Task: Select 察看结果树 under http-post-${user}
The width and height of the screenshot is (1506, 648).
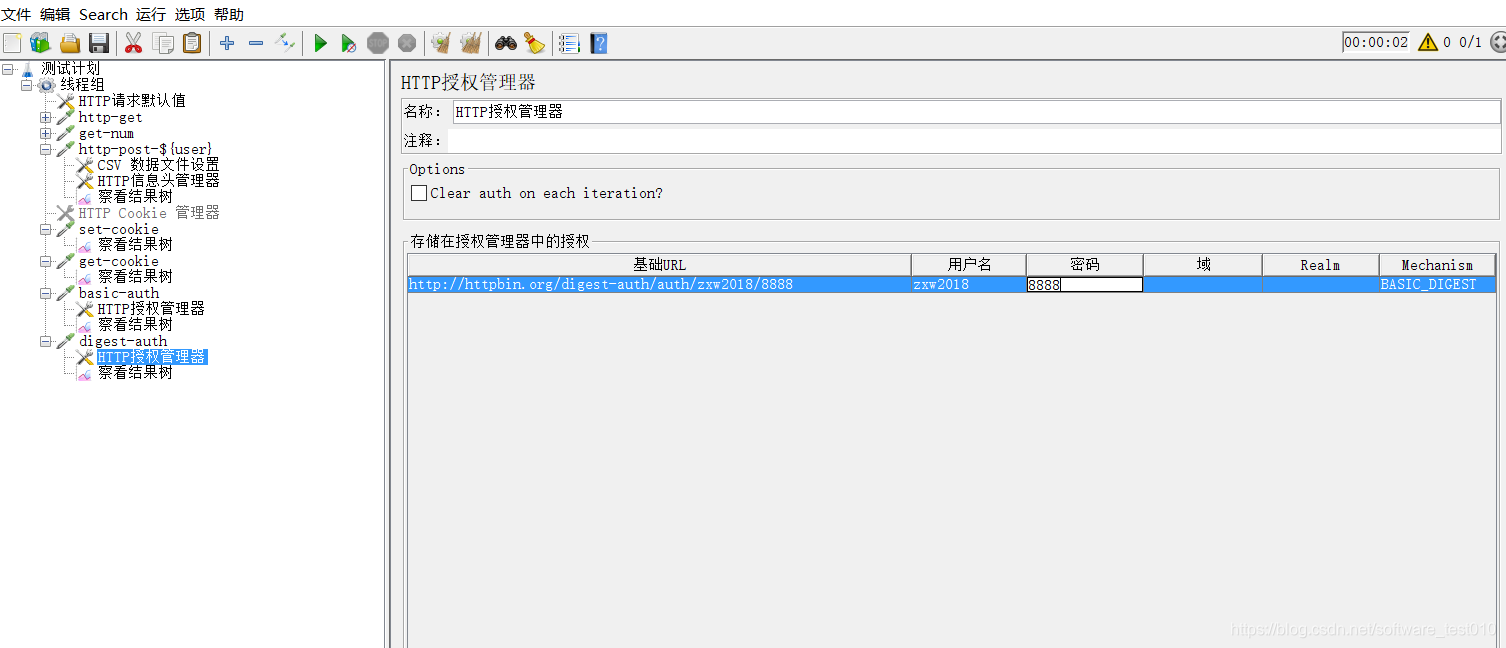Action: coord(135,197)
